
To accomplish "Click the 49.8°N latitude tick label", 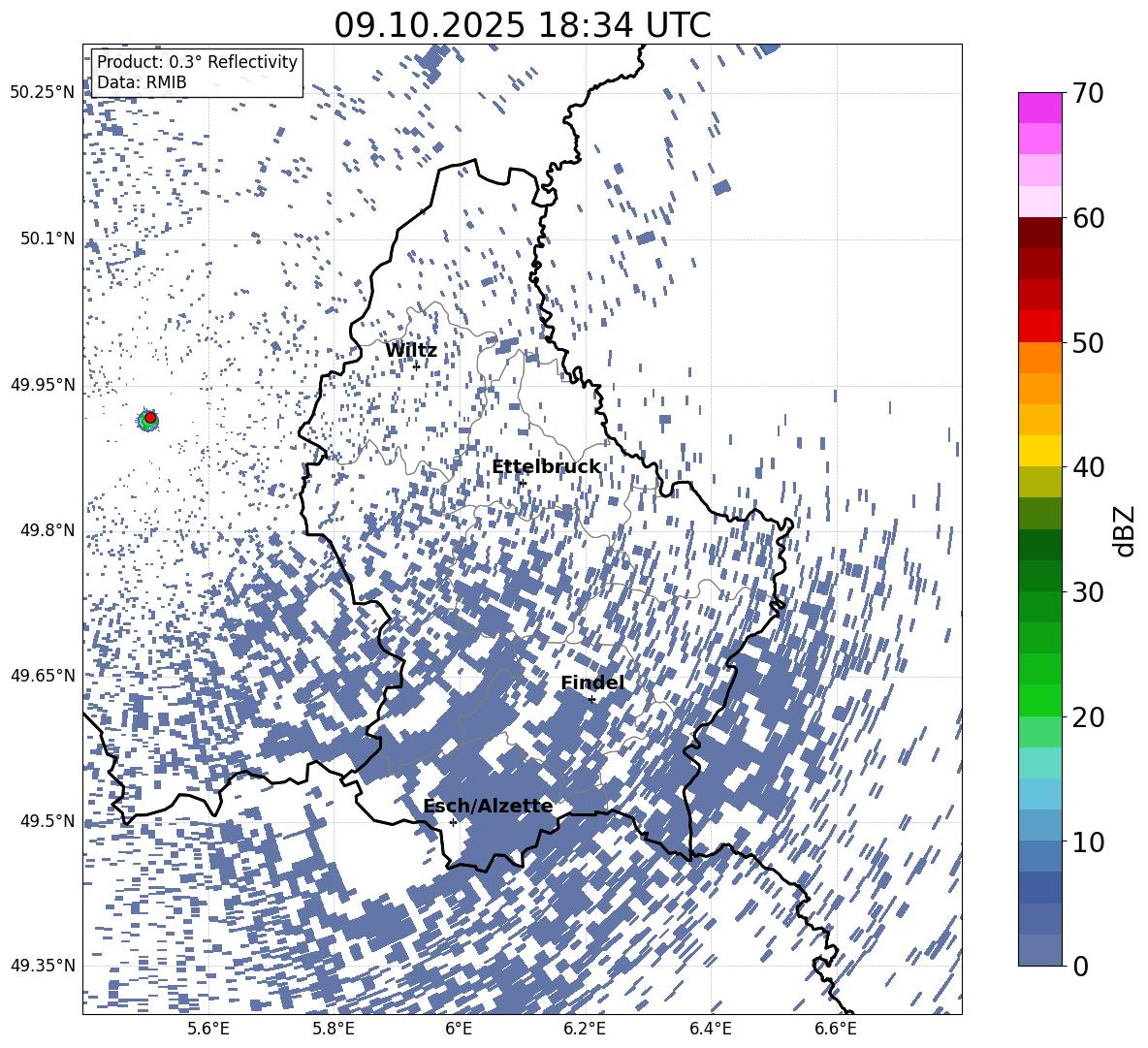I will point(48,530).
